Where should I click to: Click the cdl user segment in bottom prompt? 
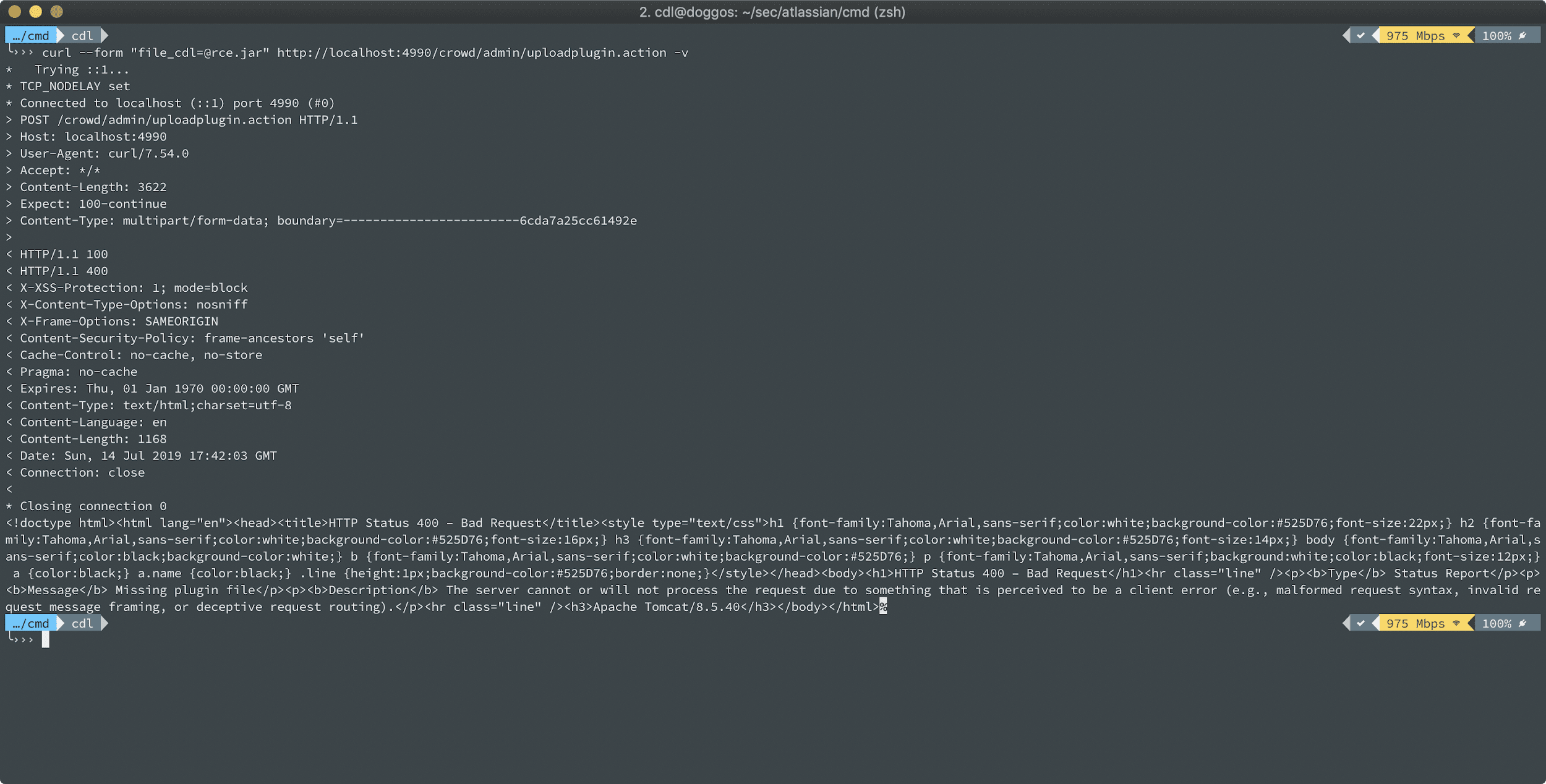[x=82, y=623]
